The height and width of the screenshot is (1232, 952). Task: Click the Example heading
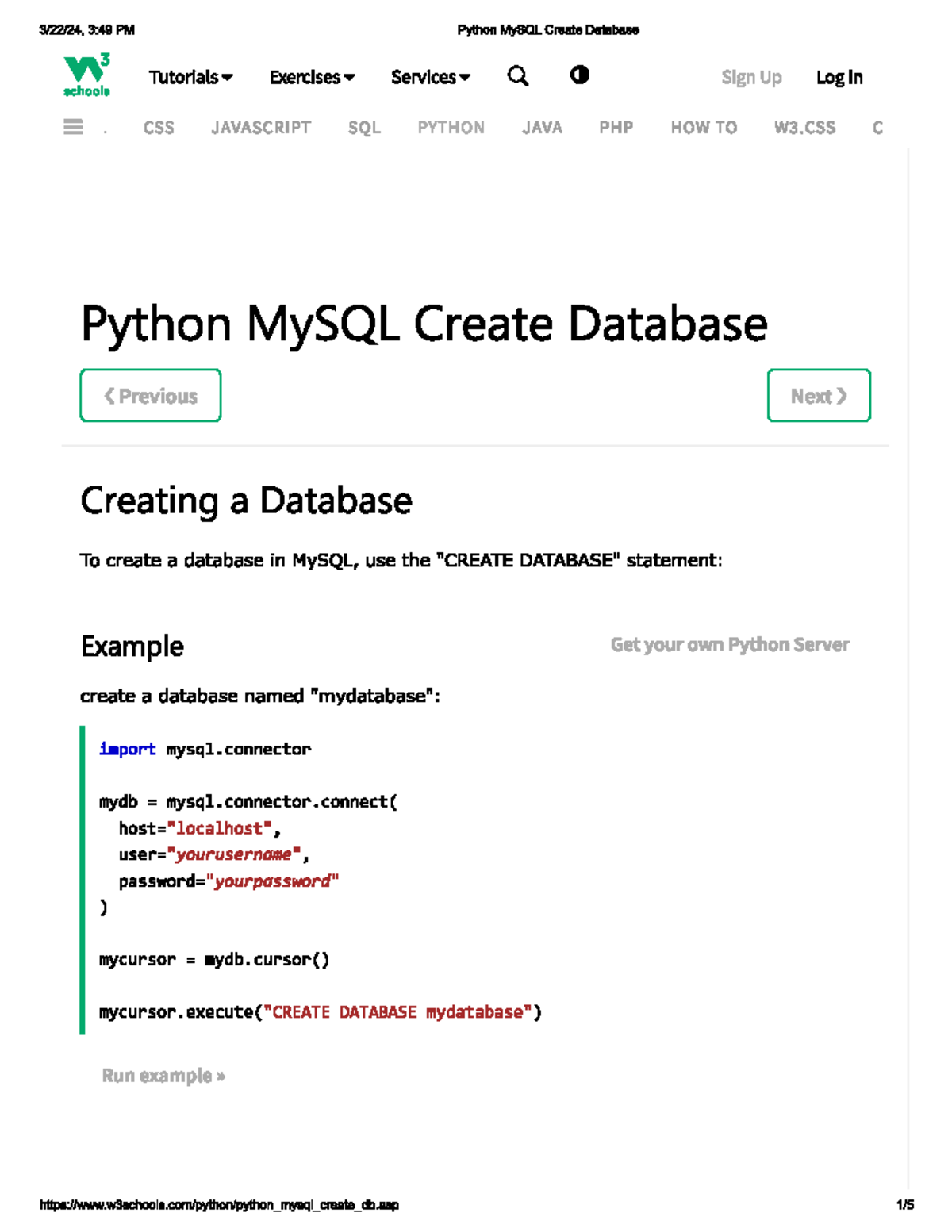click(132, 647)
